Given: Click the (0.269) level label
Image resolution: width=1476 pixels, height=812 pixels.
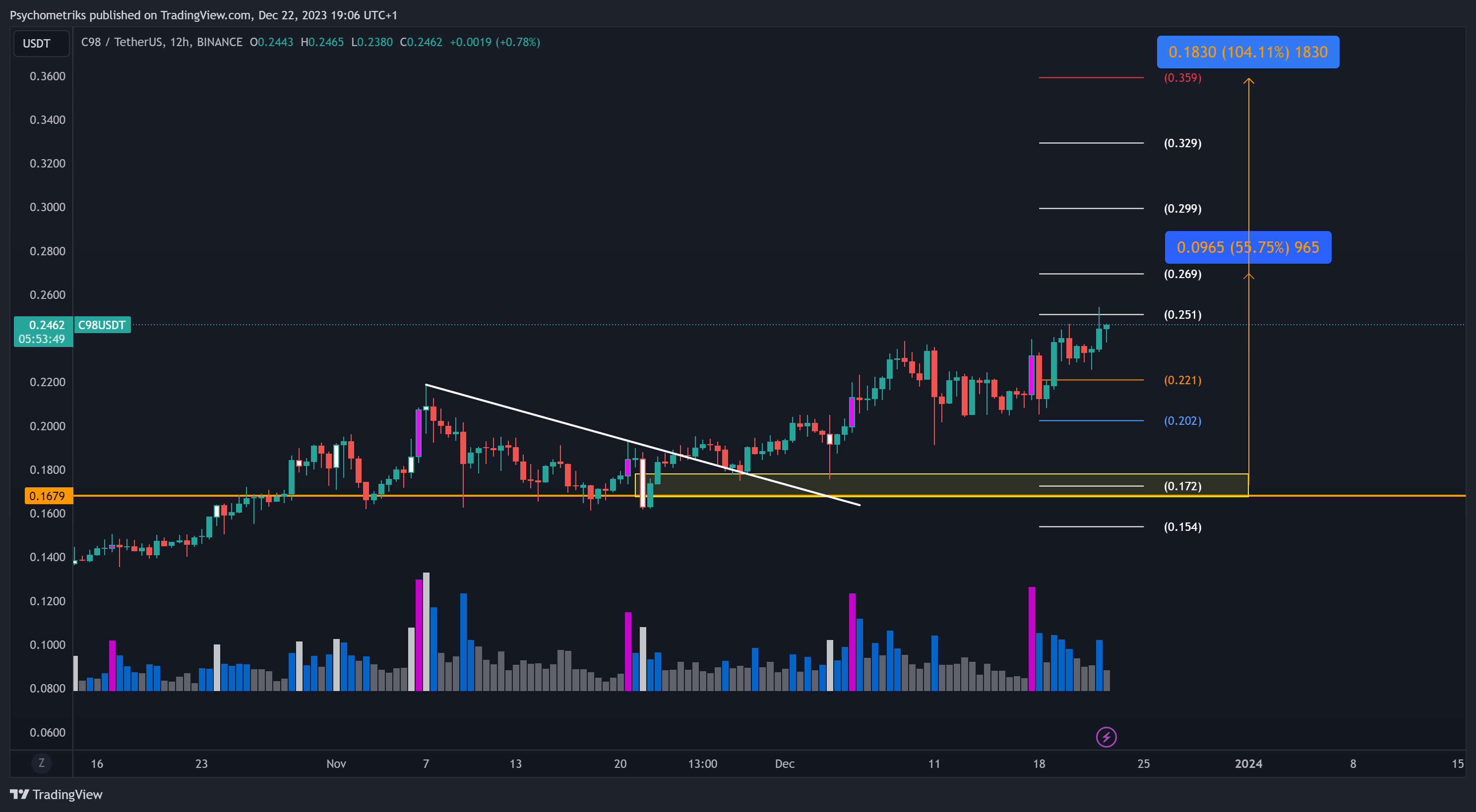Looking at the screenshot, I should 1182,274.
